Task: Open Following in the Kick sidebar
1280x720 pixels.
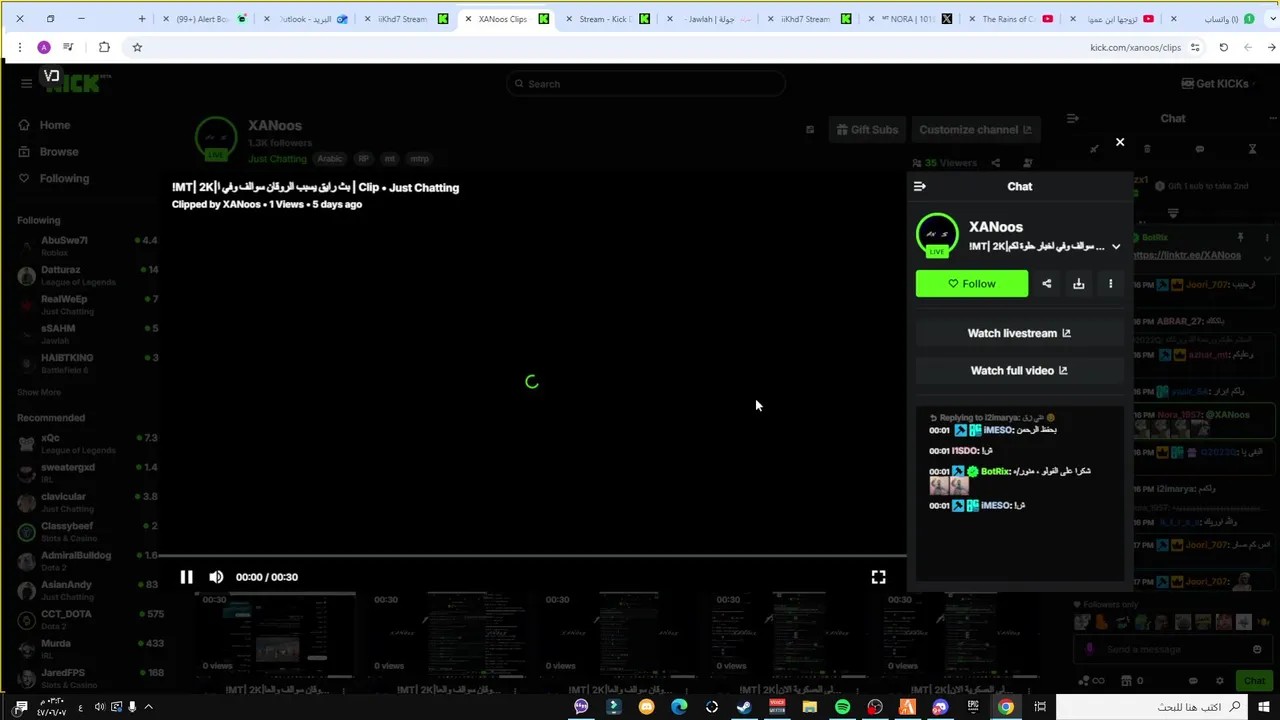Action: 64,178
